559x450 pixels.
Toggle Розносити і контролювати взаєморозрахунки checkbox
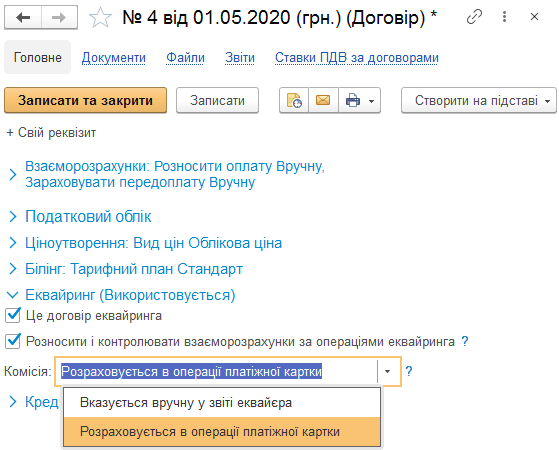[13, 341]
